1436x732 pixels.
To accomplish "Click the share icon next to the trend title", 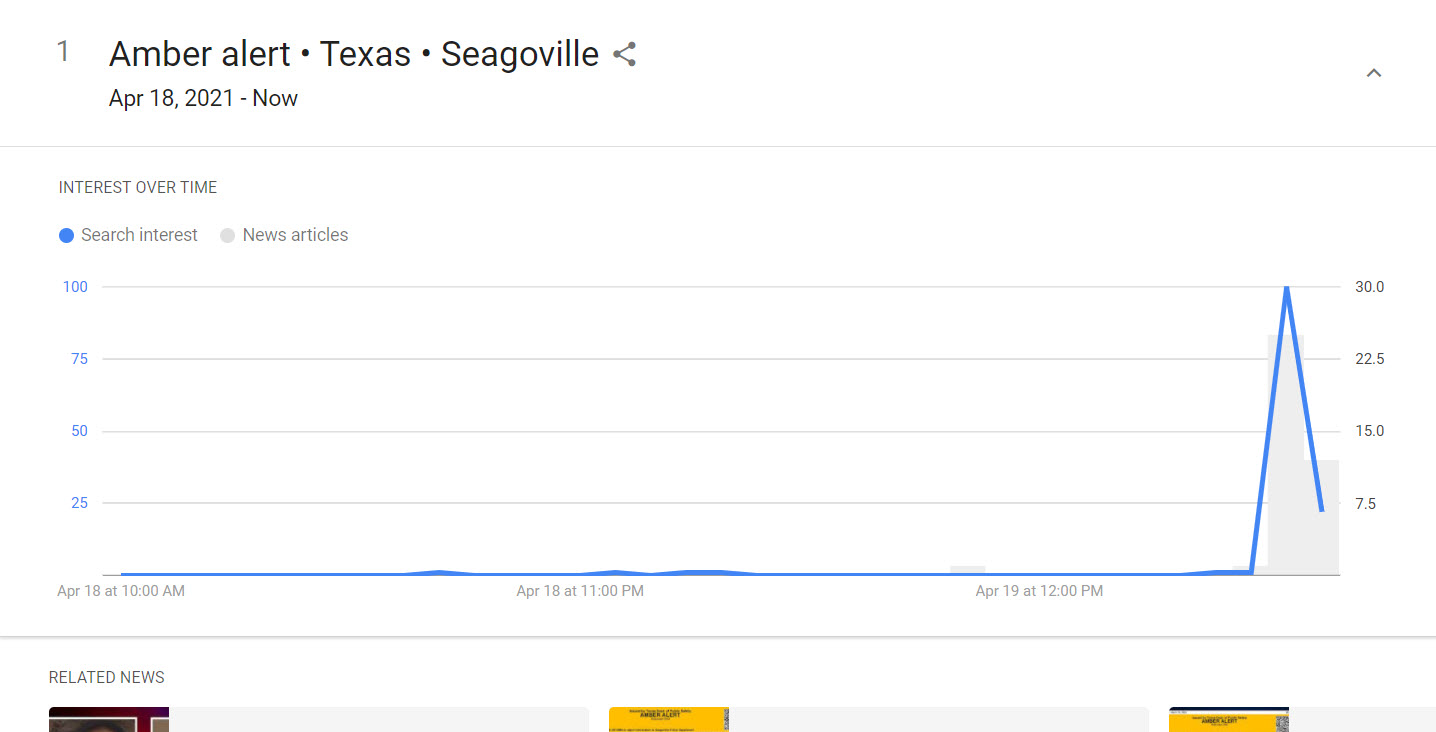I will click(x=623, y=54).
